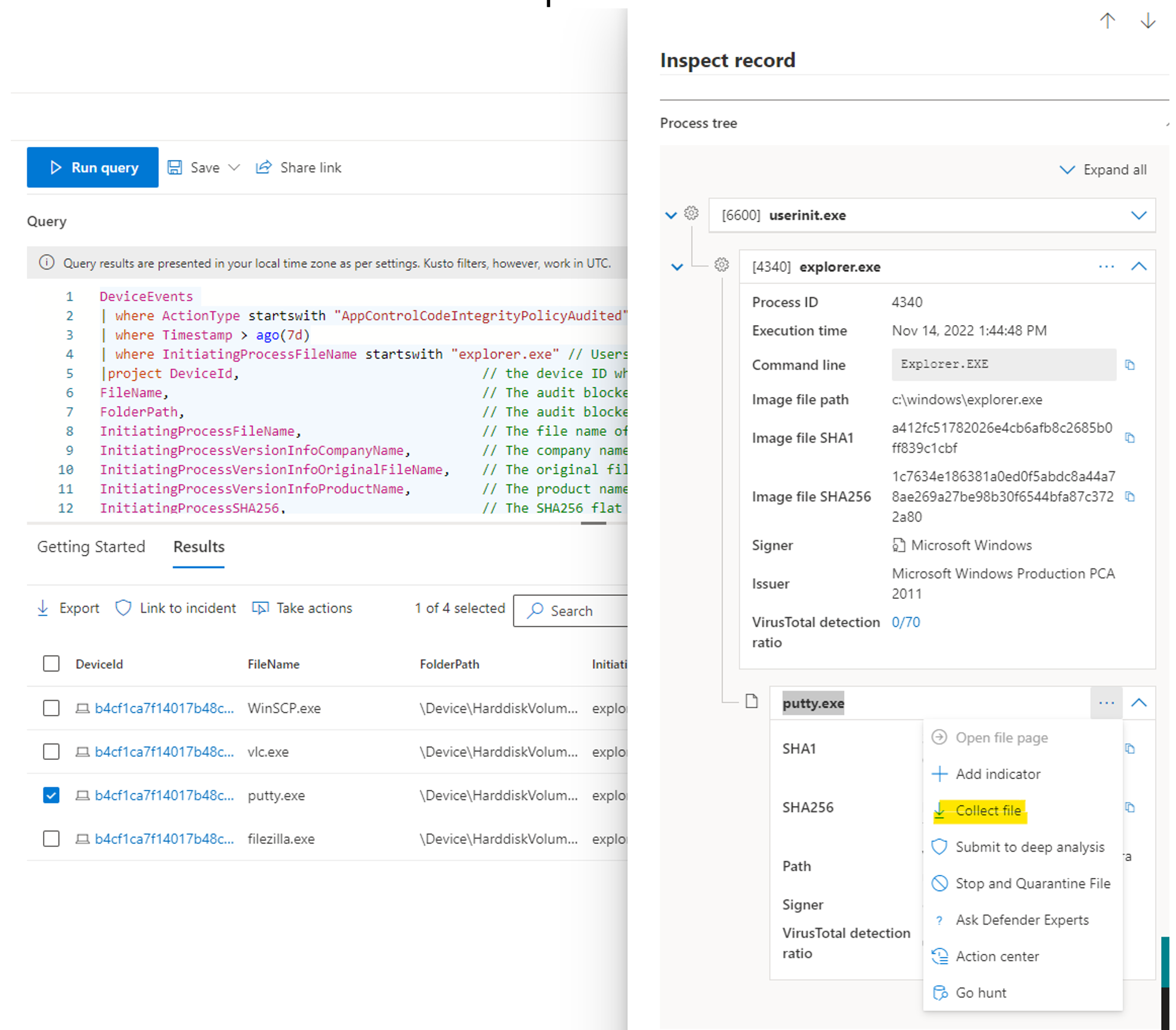Select the 'Getting Started' tab
Screen dimensions: 1176x1030
(90, 546)
